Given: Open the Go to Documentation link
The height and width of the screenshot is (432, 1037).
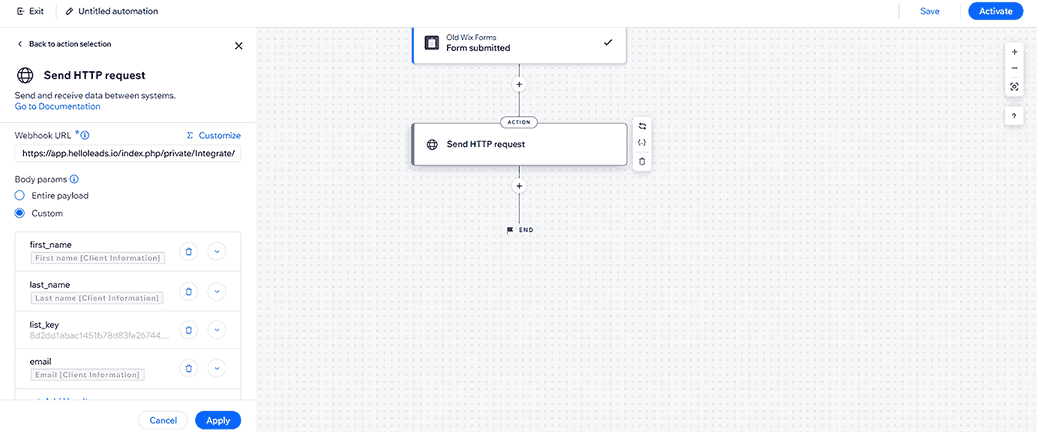Looking at the screenshot, I should click(x=57, y=106).
